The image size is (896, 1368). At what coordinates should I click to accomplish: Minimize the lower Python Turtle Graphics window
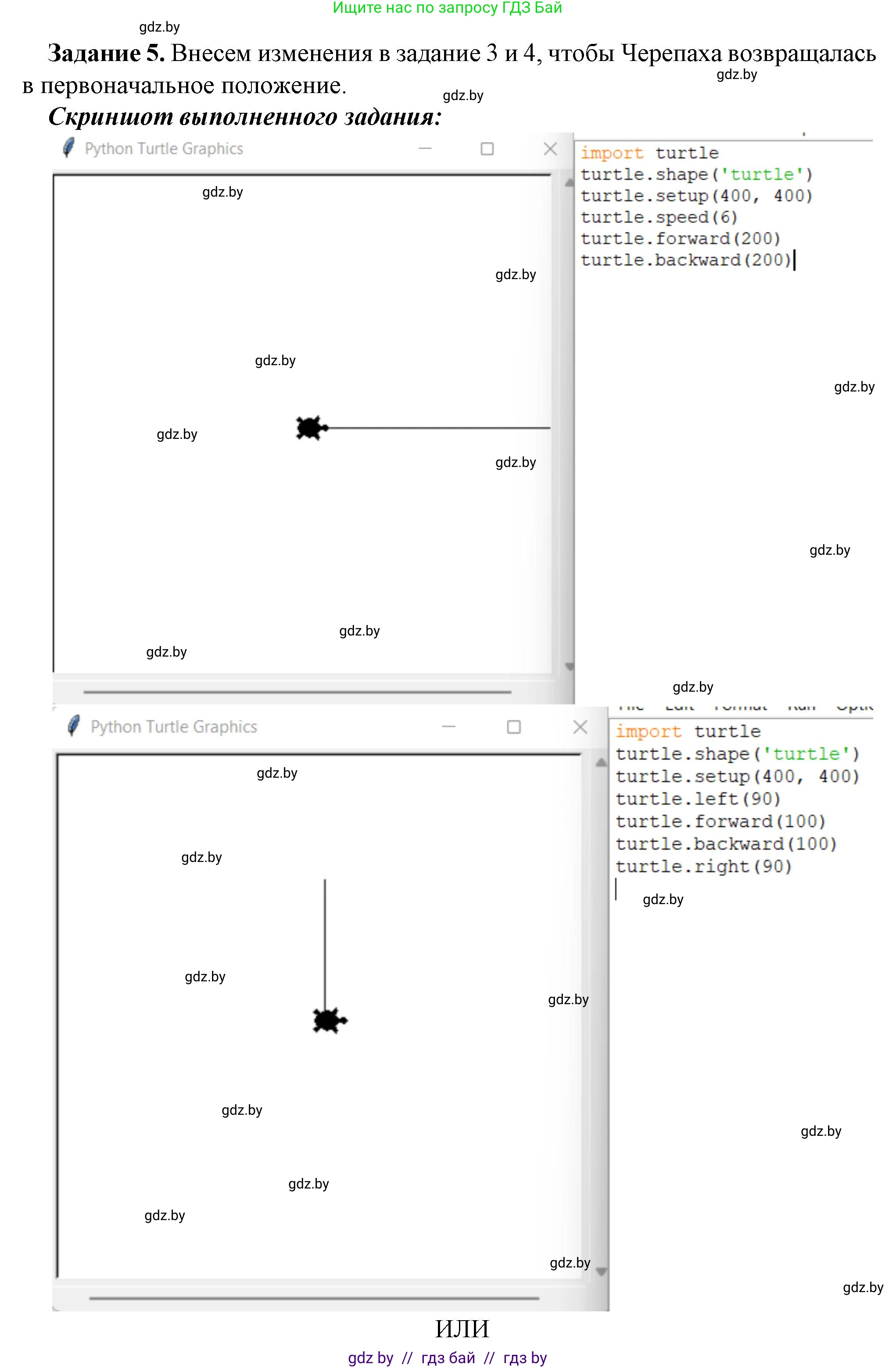[448, 727]
